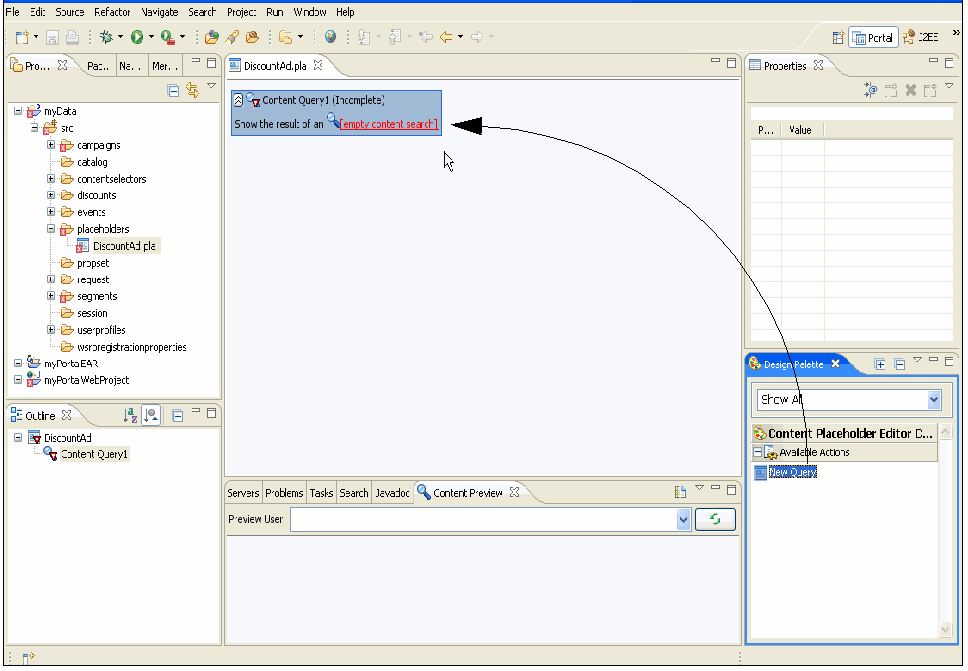Open Project Explorer view menu triangle

point(211,86)
